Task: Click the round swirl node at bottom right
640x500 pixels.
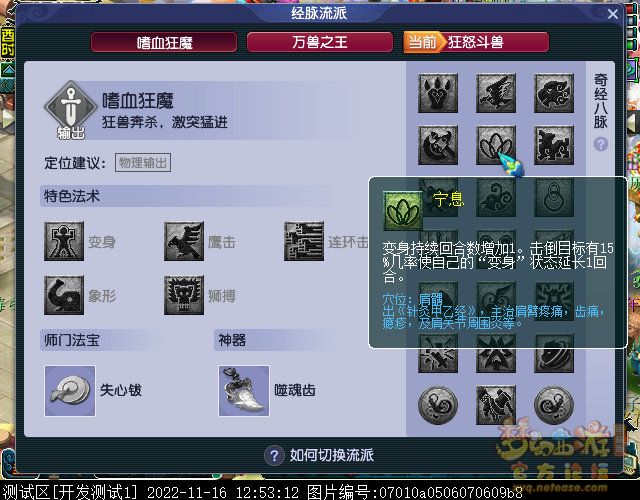Action: click(554, 405)
